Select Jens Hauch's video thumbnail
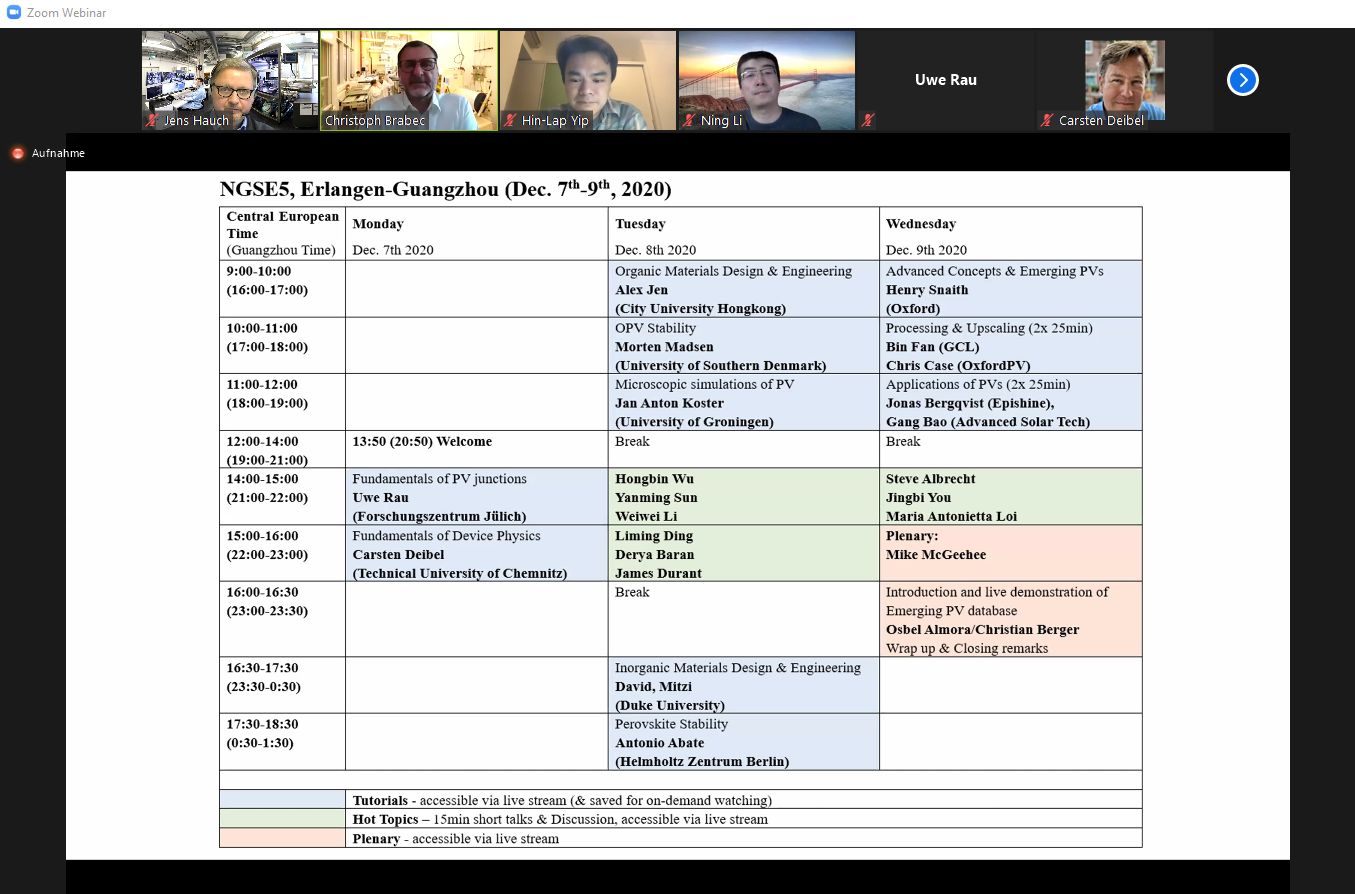Screen dimensions: 1355x894 (x=229, y=75)
